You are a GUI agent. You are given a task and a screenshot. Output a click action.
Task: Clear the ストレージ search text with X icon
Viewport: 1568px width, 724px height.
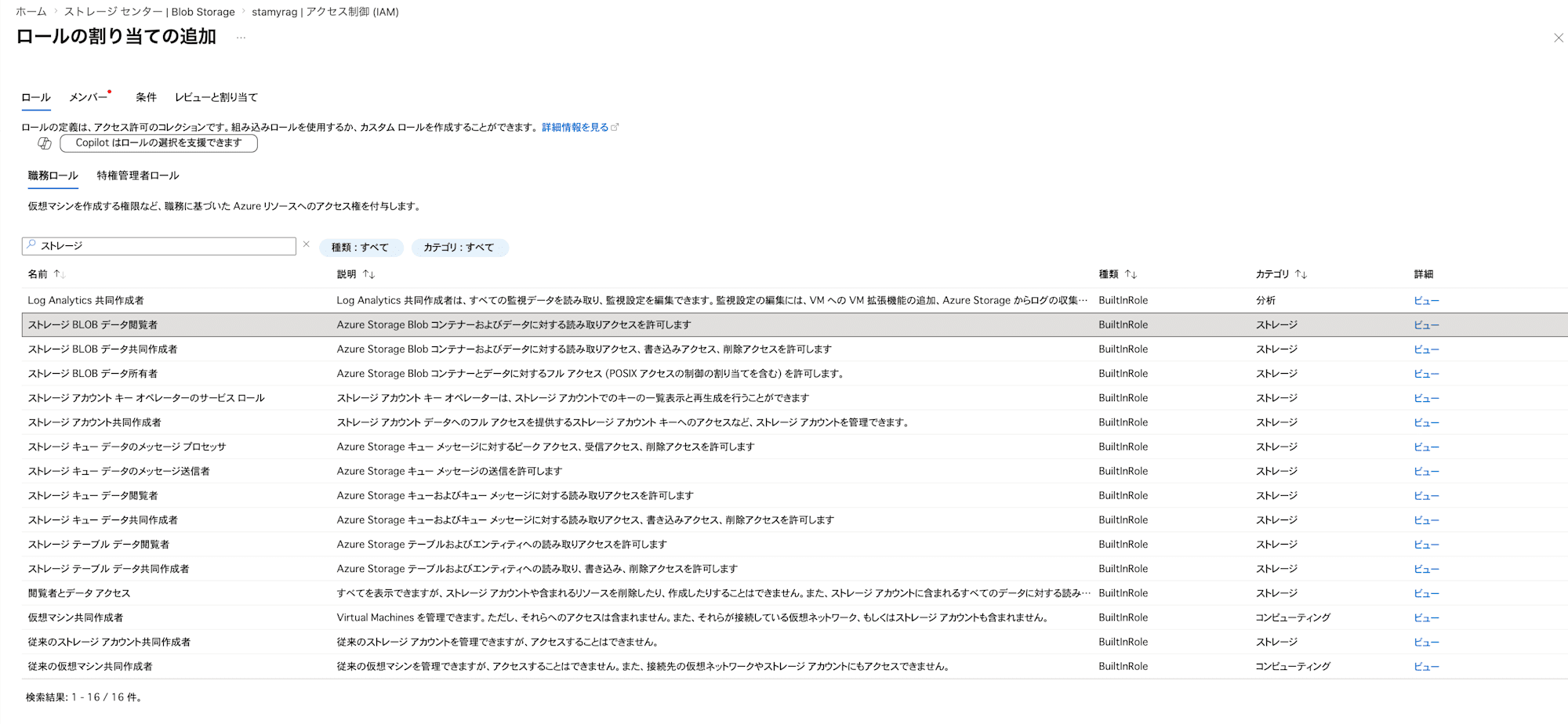point(307,244)
